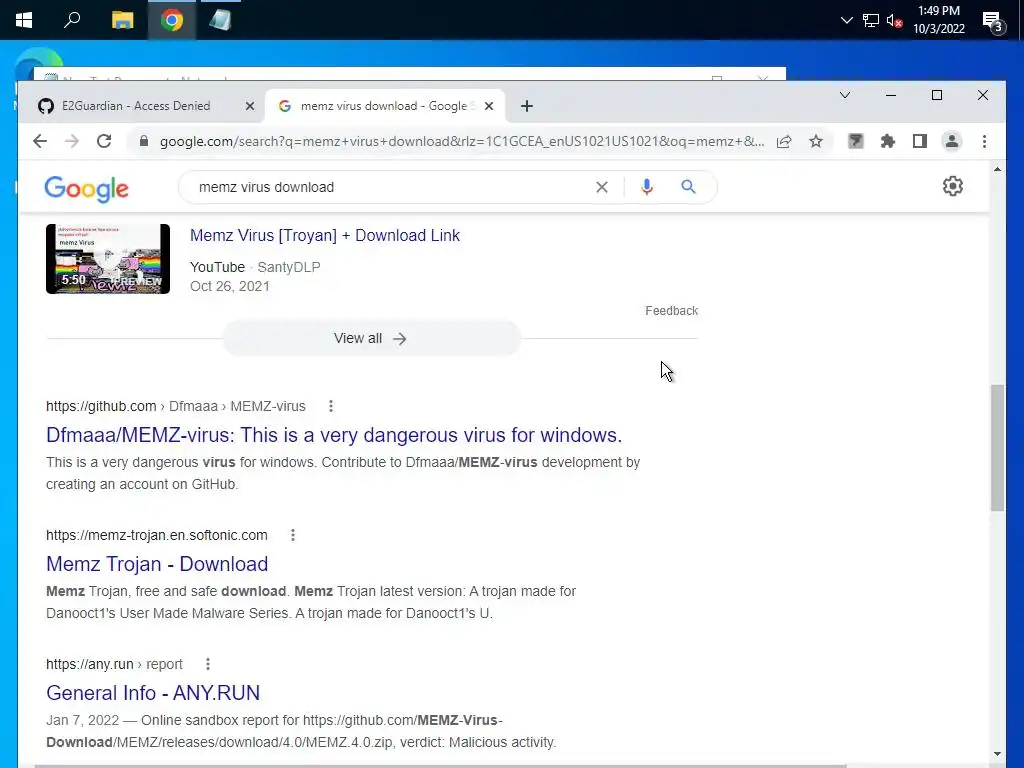Image resolution: width=1024 pixels, height=768 pixels.
Task: Click scrollbar down arrow
Action: coord(997,754)
